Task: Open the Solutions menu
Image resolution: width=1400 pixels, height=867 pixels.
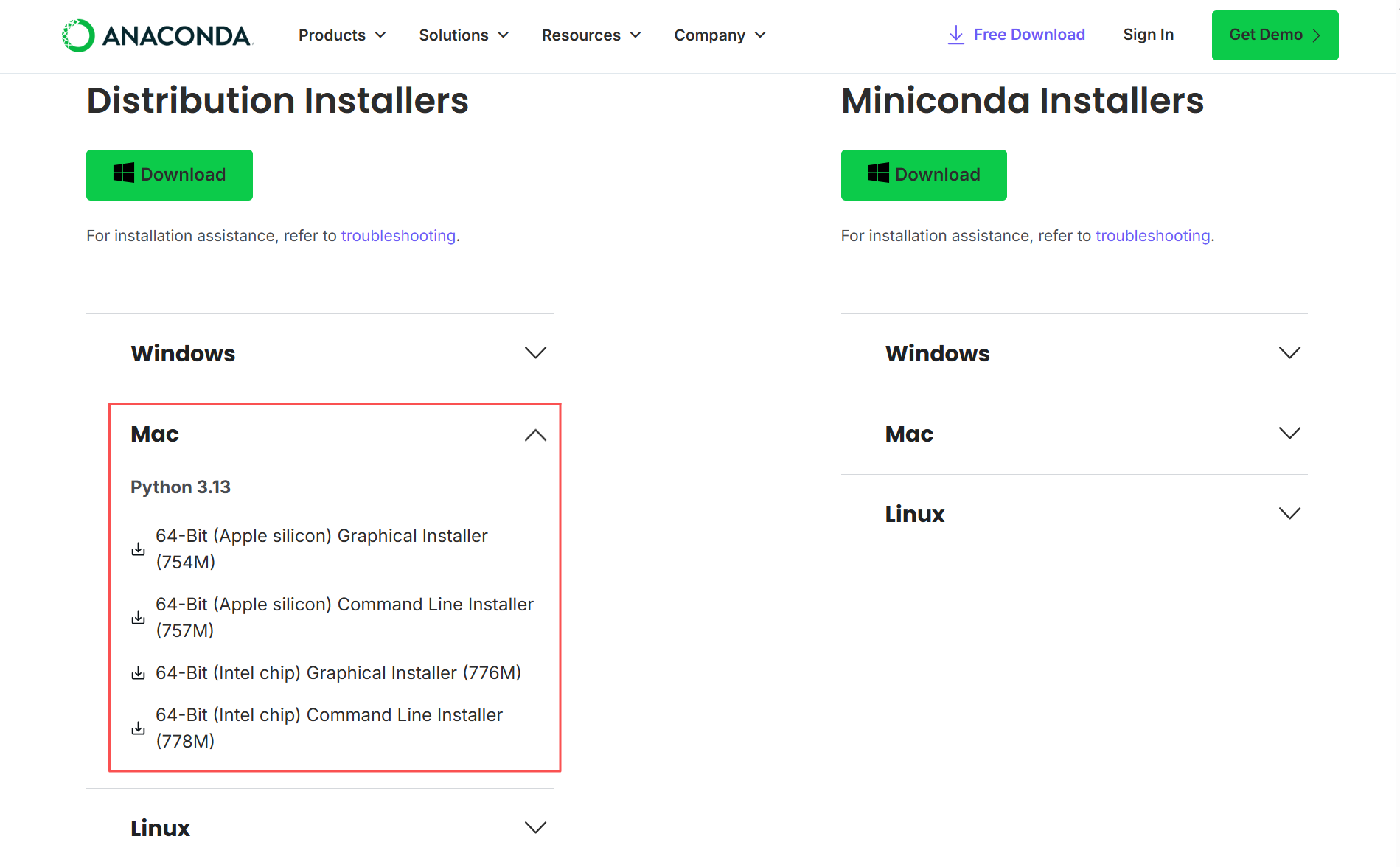Action: pos(464,35)
